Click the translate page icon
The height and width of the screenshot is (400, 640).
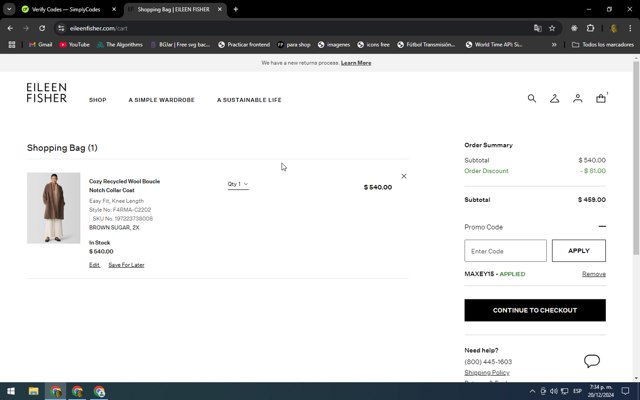point(538,28)
